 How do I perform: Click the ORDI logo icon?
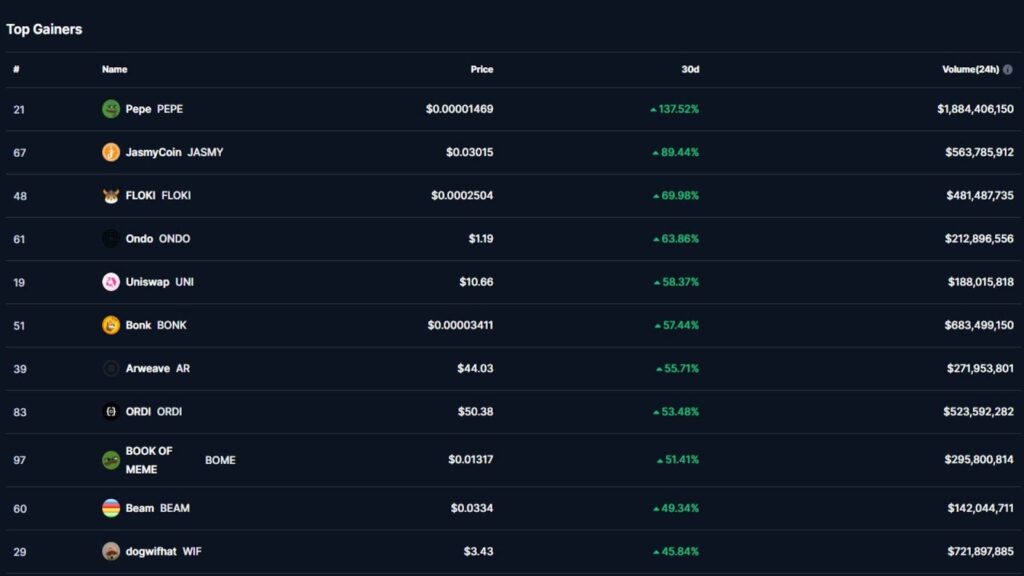point(111,411)
